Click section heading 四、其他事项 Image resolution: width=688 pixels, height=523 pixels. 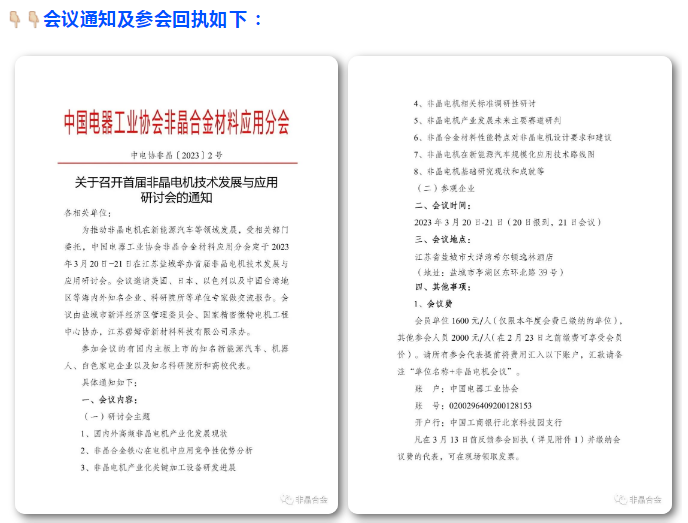tap(443, 287)
